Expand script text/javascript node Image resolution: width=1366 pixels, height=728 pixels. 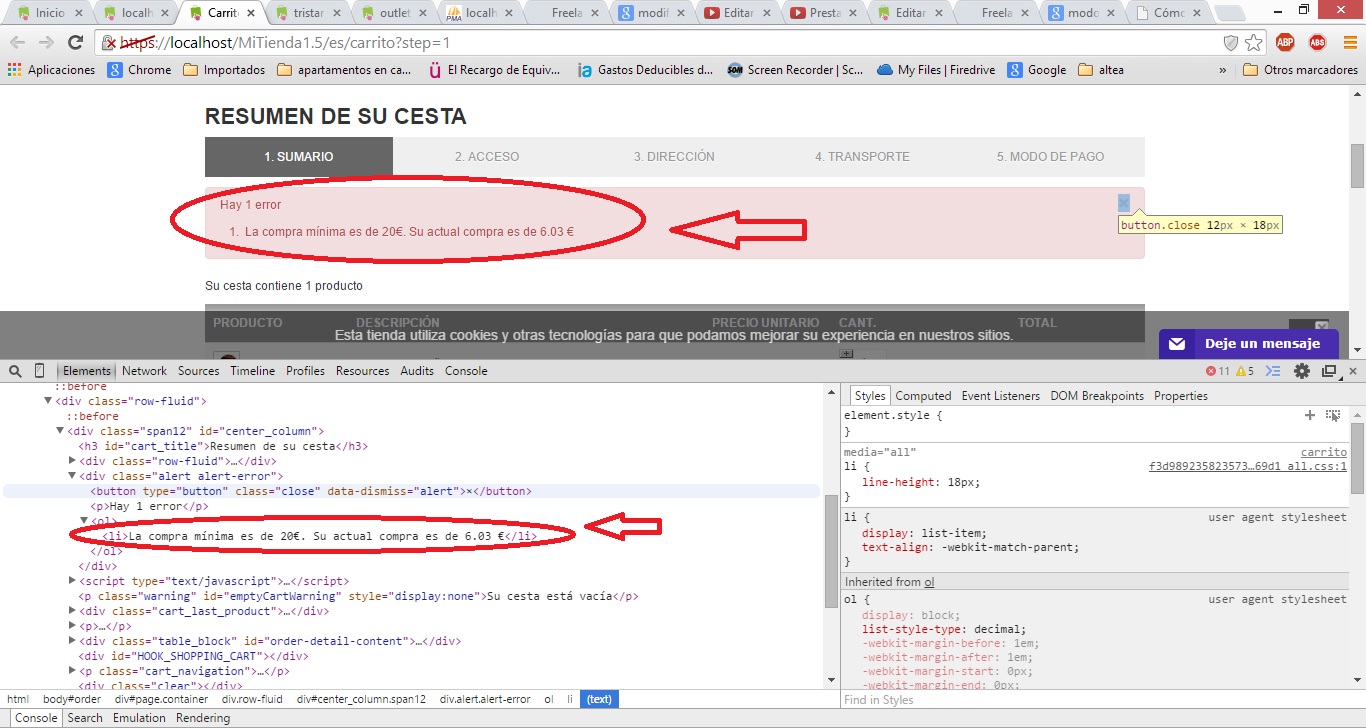[72, 581]
